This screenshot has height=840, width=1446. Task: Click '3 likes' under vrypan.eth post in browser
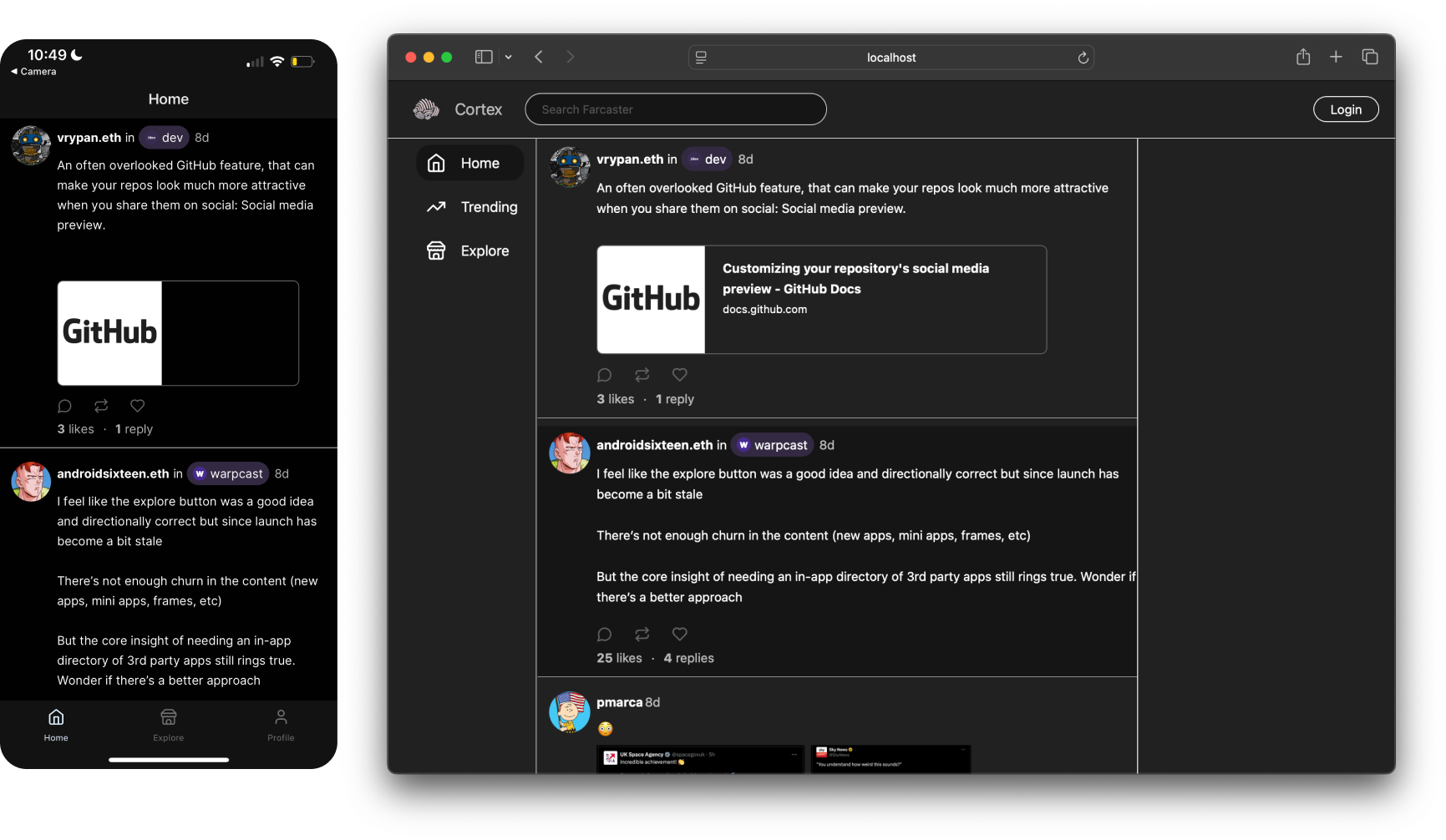[616, 399]
